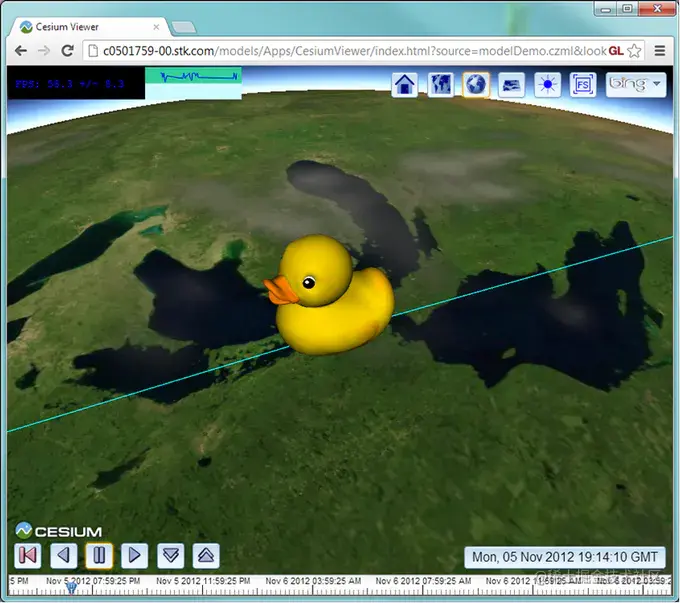Open a new browser tab

[x=184, y=28]
